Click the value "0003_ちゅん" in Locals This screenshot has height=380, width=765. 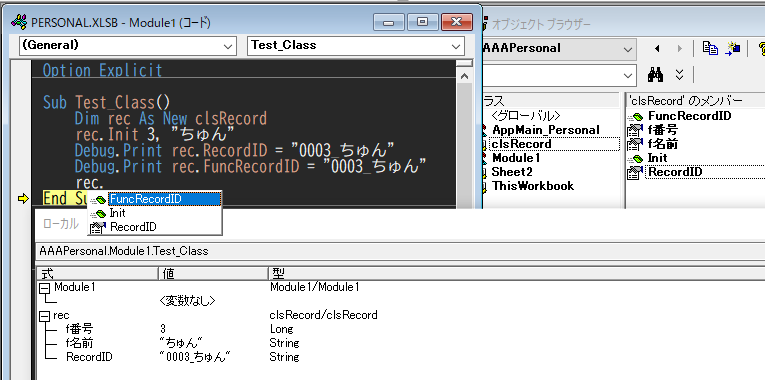195,357
